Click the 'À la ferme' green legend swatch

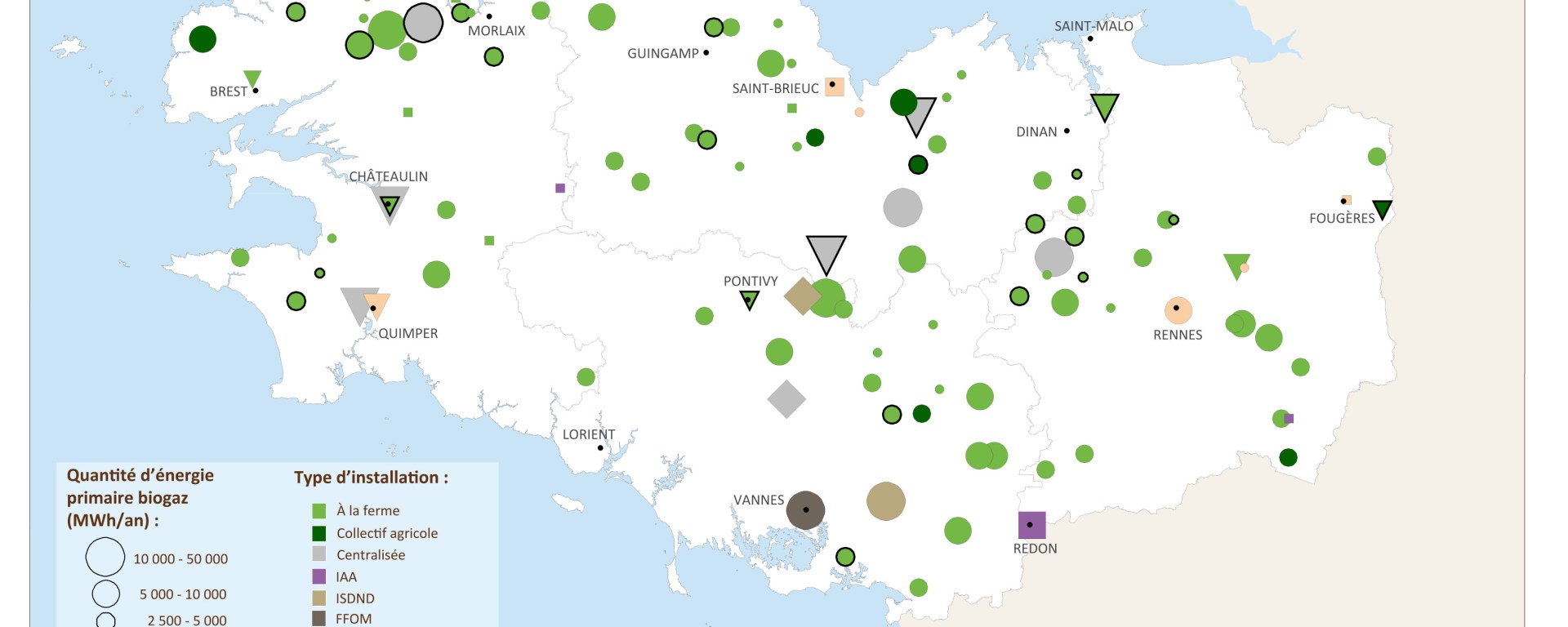(319, 511)
